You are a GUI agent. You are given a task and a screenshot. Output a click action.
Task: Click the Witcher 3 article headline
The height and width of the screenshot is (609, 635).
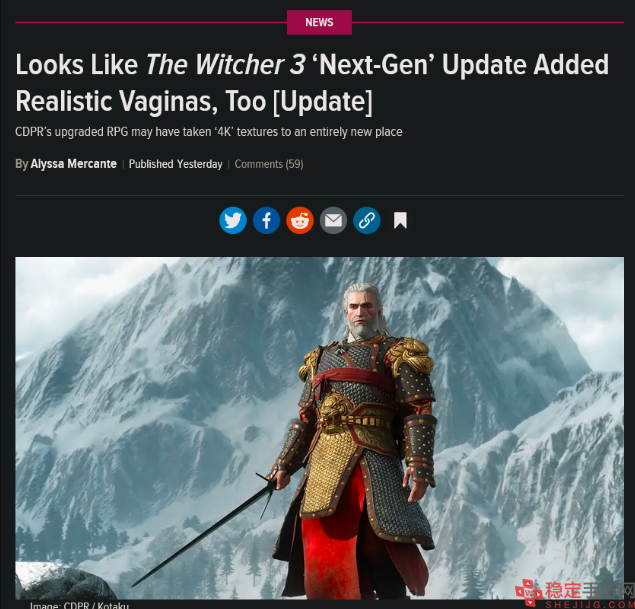312,83
